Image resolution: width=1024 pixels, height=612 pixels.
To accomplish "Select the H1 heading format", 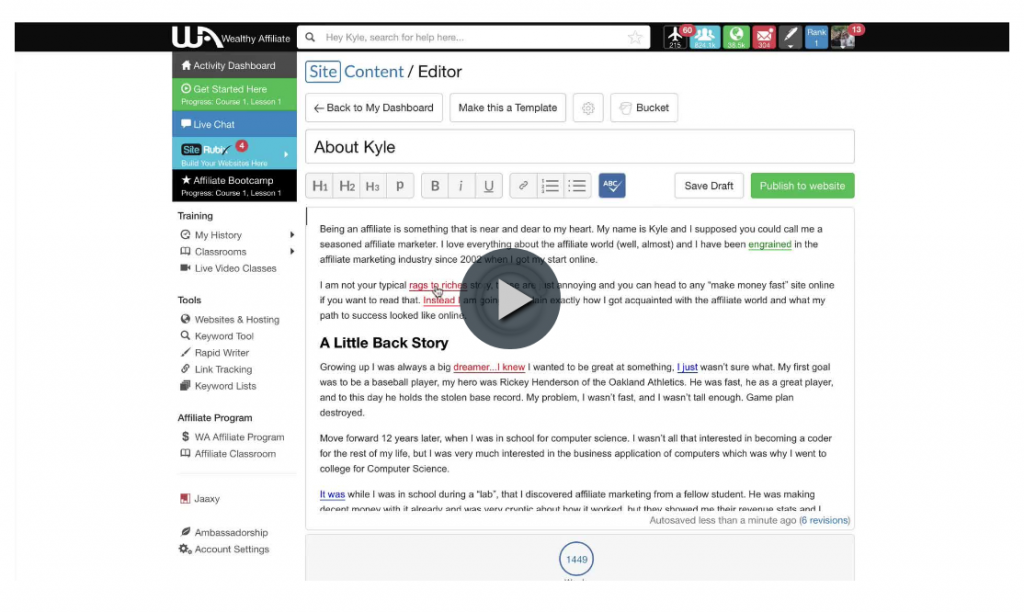I will pos(319,185).
